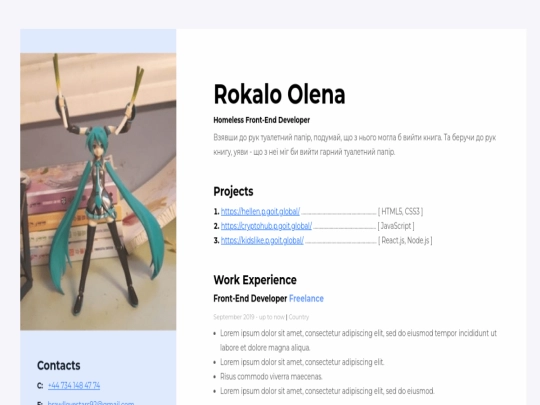Click the [ React.js, Node.js ] tech label
Image resolution: width=540 pixels, height=405 pixels.
pyautogui.click(x=405, y=240)
